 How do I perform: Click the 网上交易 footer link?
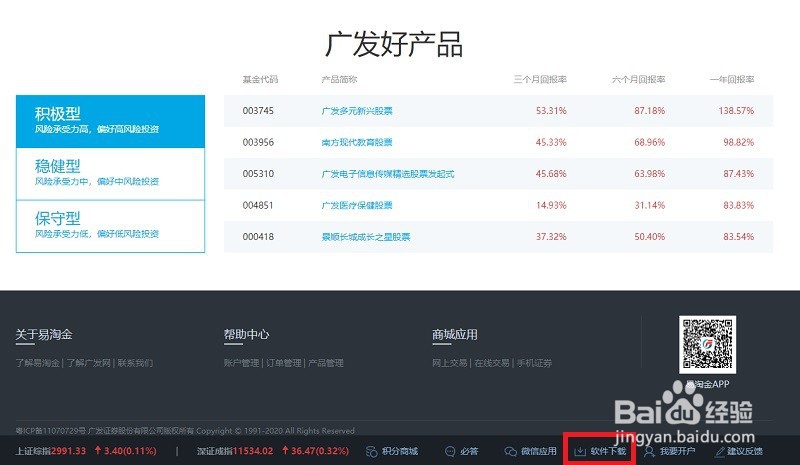click(x=450, y=363)
